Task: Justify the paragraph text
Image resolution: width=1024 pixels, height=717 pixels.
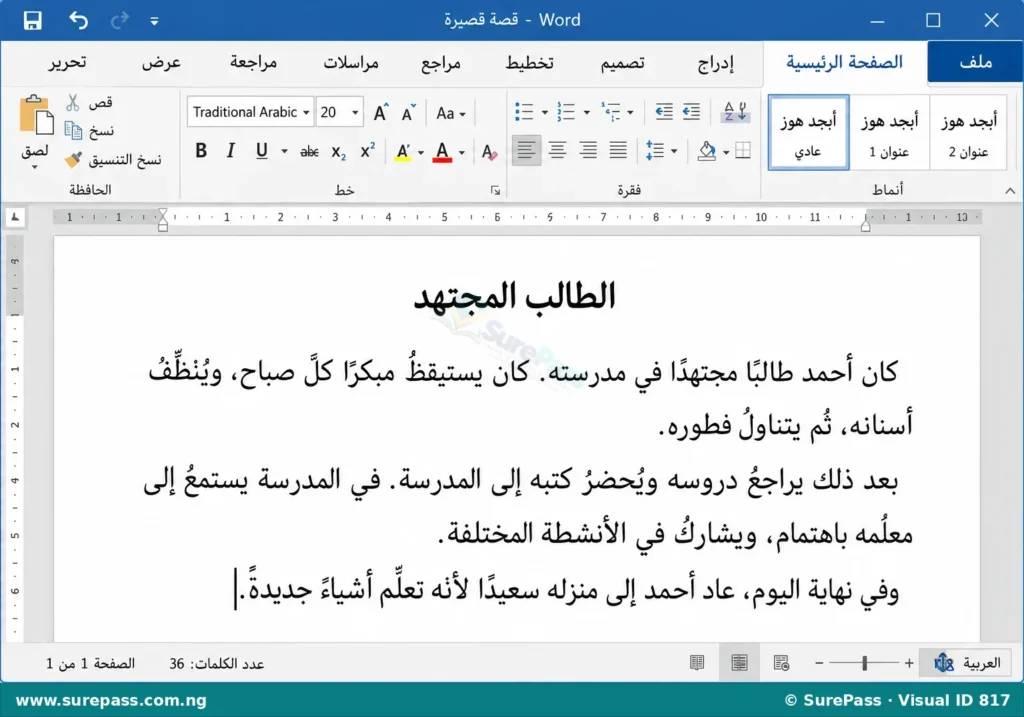Action: (x=618, y=151)
